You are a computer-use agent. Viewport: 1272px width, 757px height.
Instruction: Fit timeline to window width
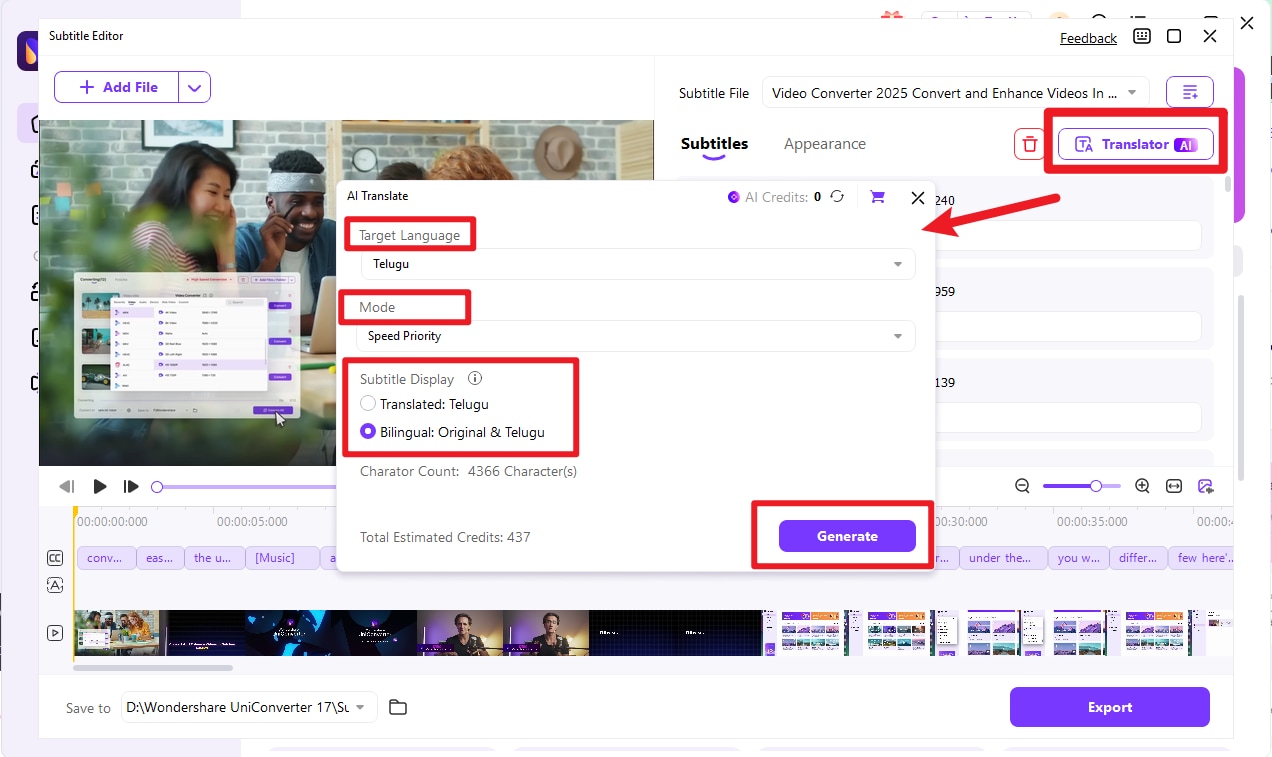(1173, 486)
